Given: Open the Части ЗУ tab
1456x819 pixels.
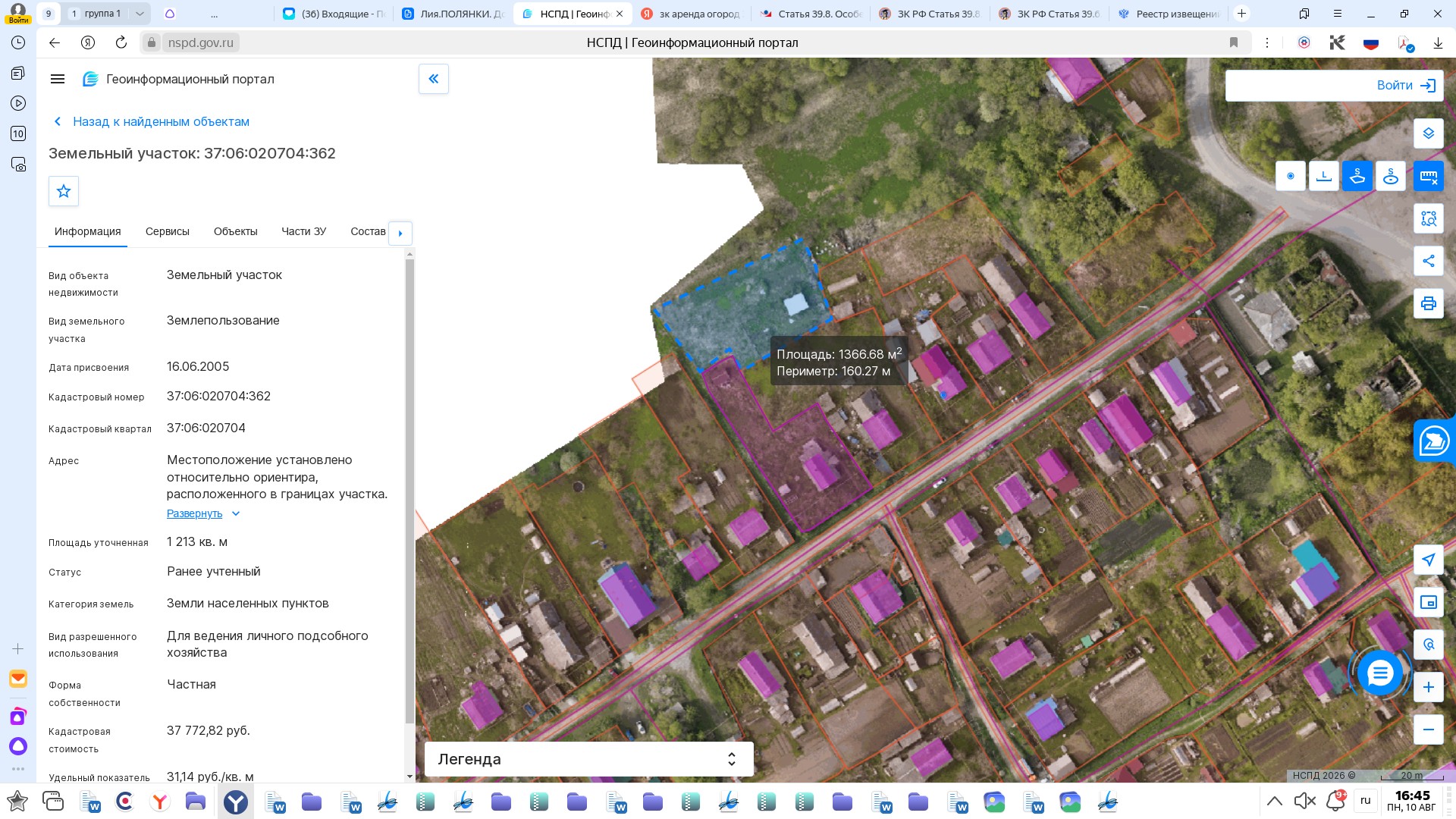Looking at the screenshot, I should (x=304, y=231).
